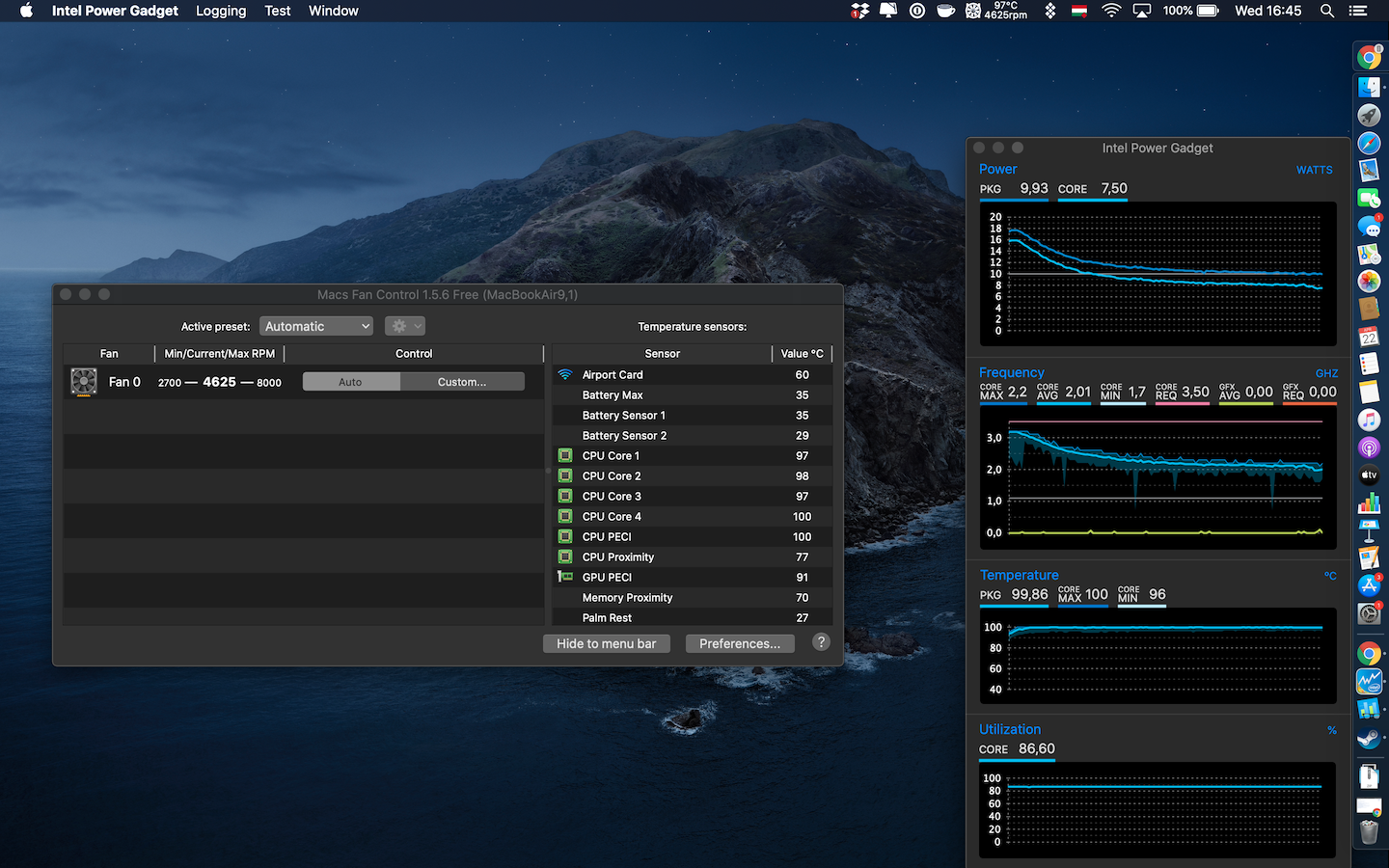Click Intel Power Gadget Dock icon
This screenshot has height=868, width=1389.
coord(1369,682)
